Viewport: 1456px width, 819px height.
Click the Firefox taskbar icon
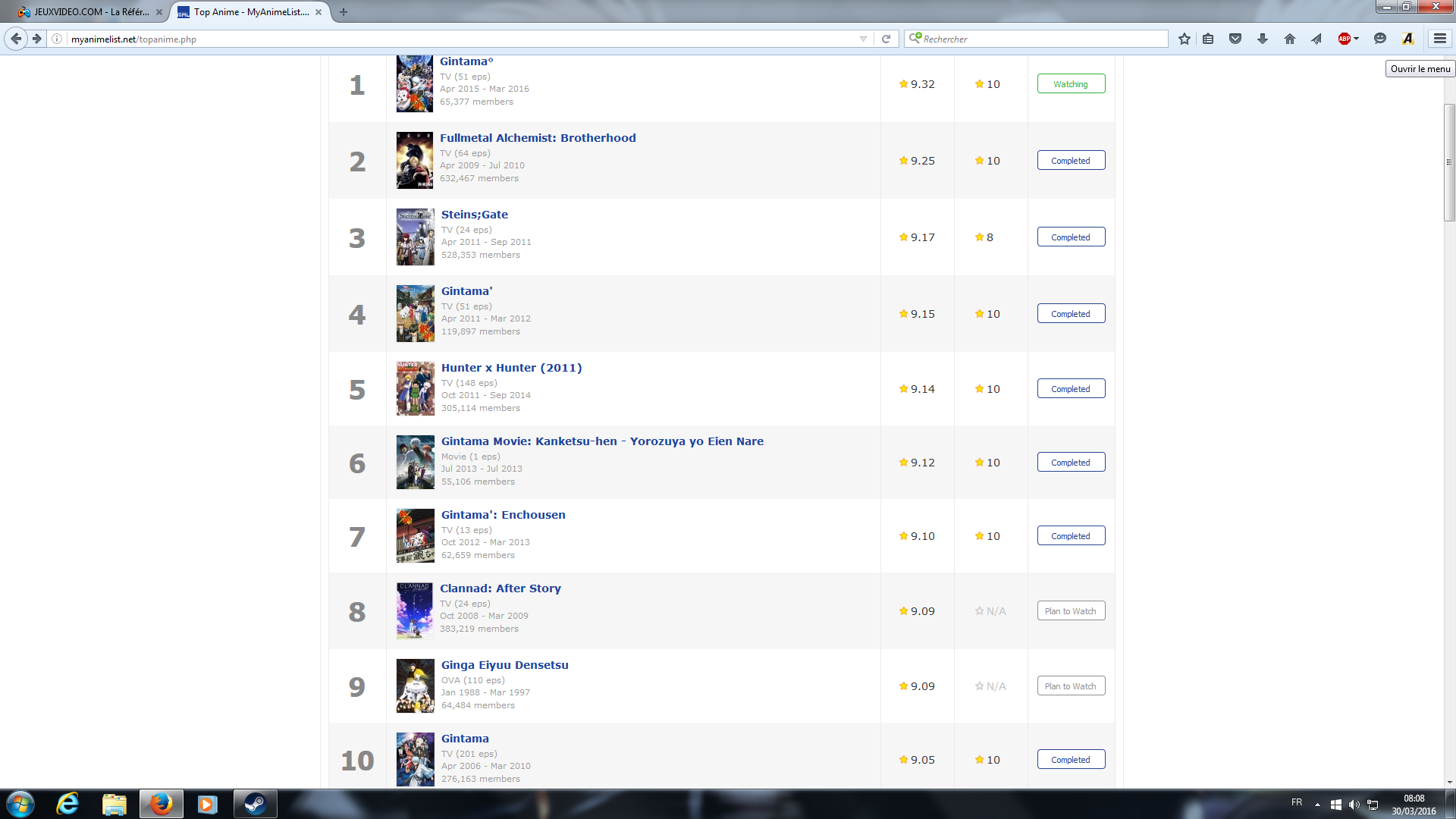(x=161, y=804)
